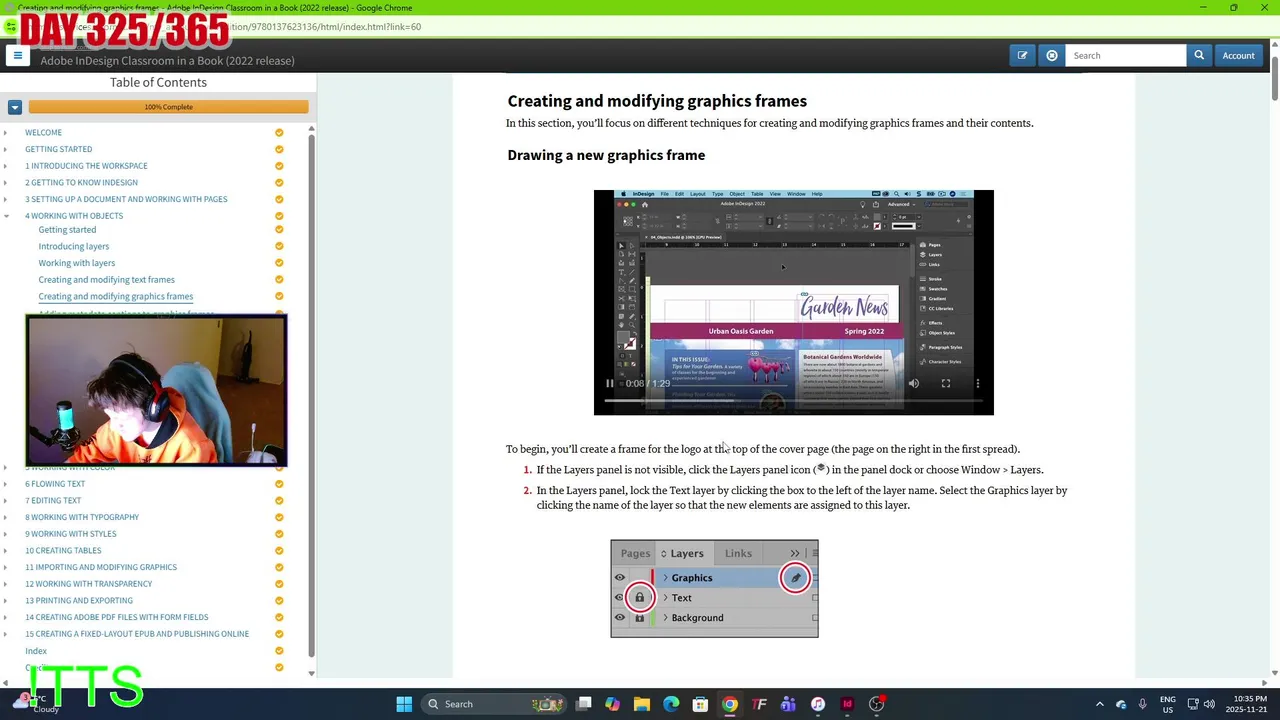The width and height of the screenshot is (1280, 720).
Task: Toggle completion check for Index
Action: pos(279,651)
